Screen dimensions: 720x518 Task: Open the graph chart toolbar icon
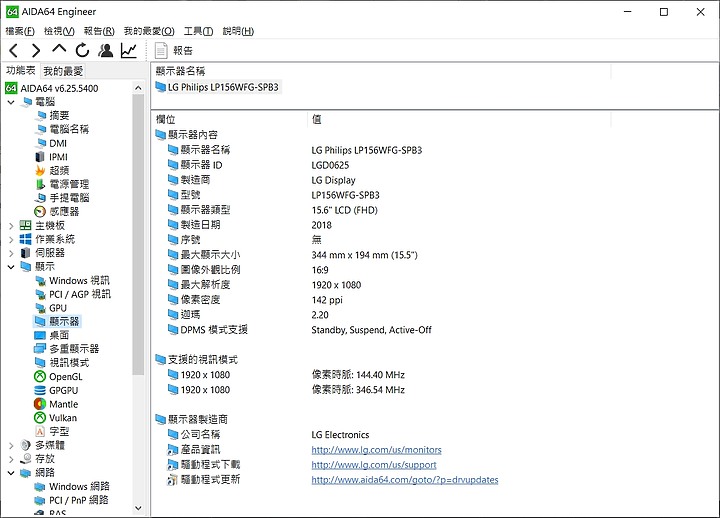[x=129, y=51]
